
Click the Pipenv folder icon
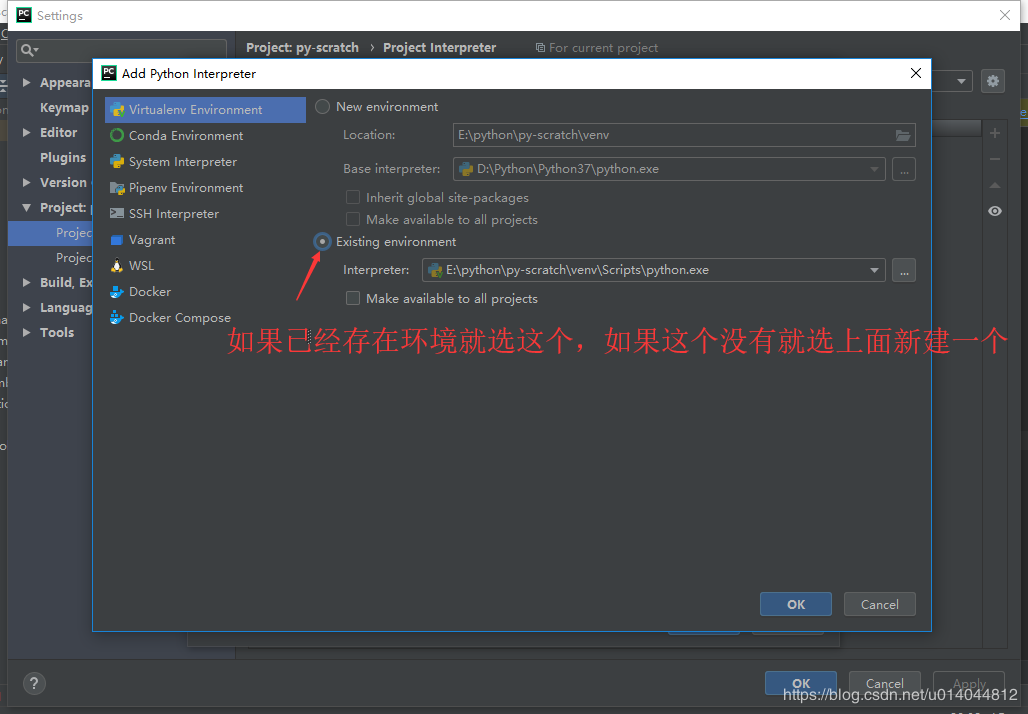click(117, 188)
